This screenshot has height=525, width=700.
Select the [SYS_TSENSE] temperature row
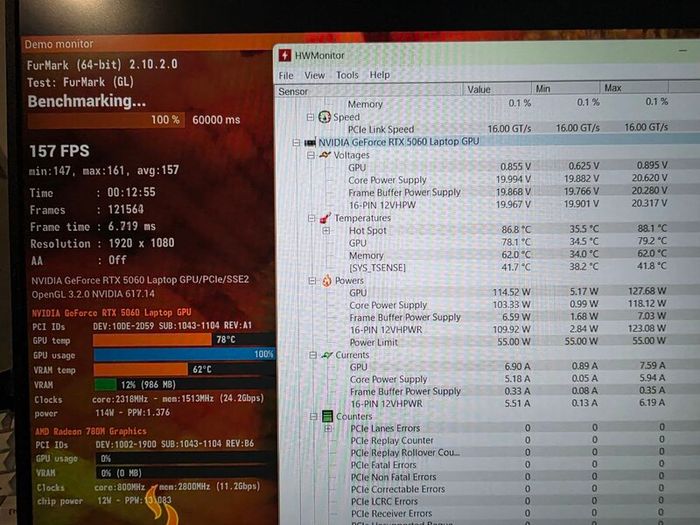489,267
